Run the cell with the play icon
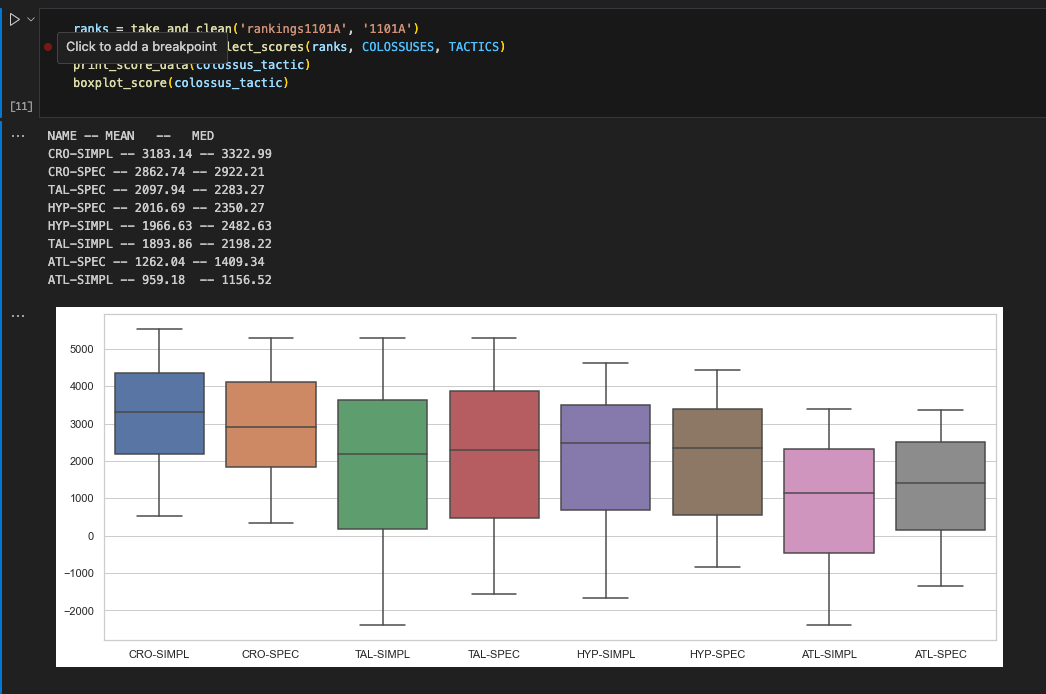The width and height of the screenshot is (1046, 694). [x=14, y=20]
